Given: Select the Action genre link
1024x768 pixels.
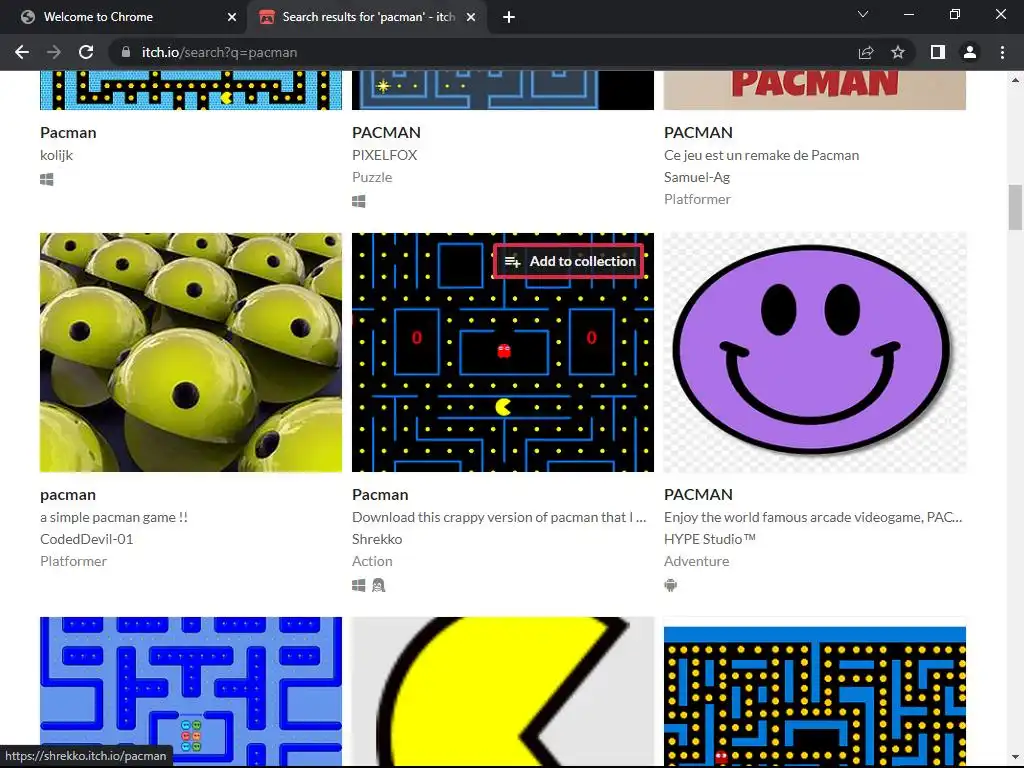Looking at the screenshot, I should [x=372, y=562].
